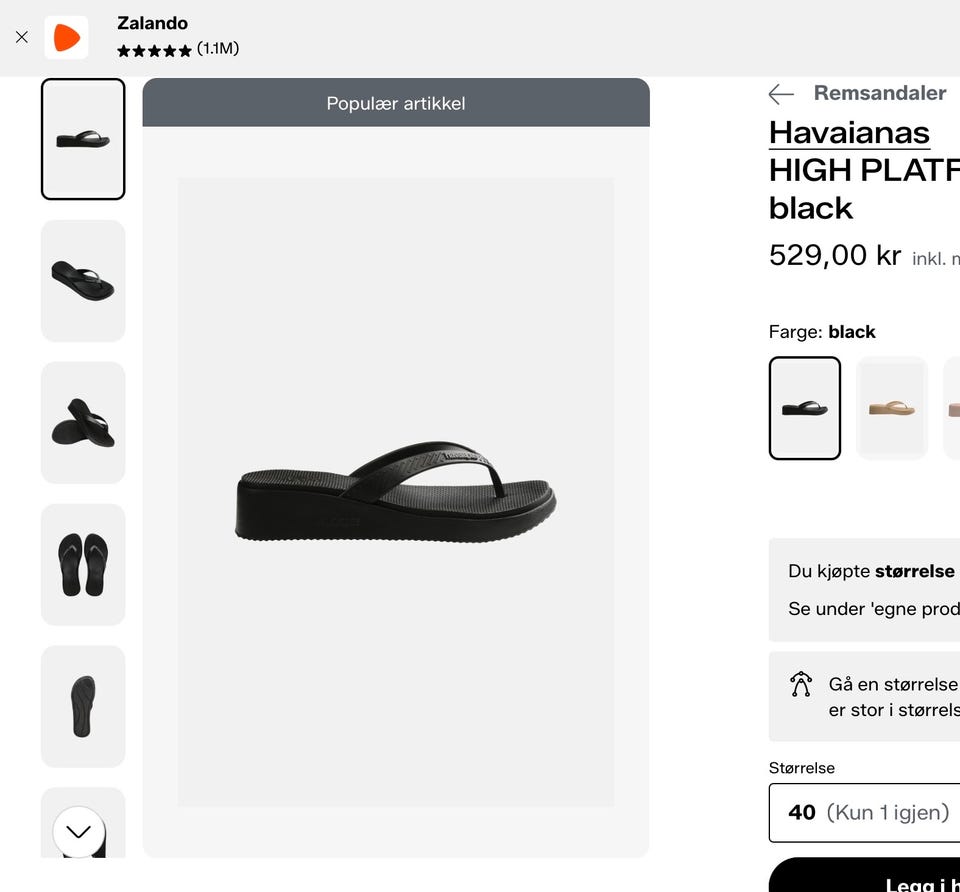
Task: Open the 'Du kjøpte størrelse' info box
Action: 864,590
